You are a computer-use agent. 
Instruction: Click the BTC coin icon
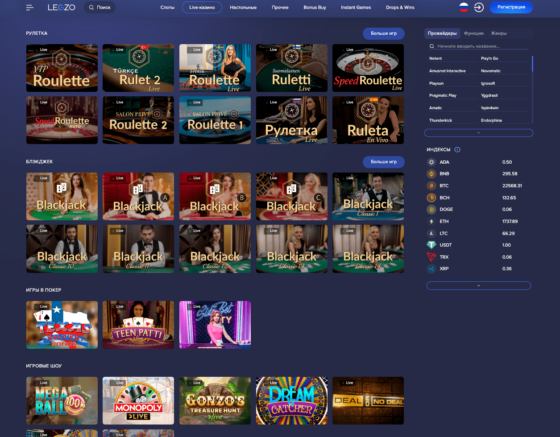431,186
